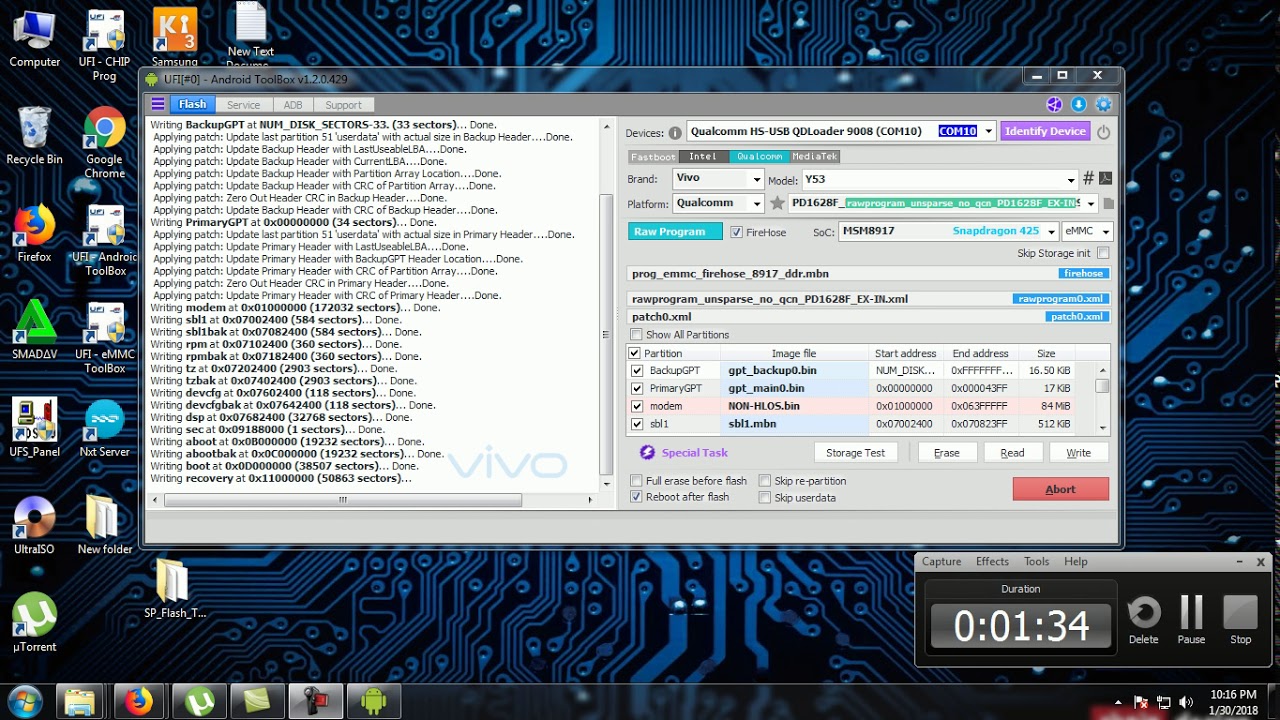The height and width of the screenshot is (720, 1280).
Task: Open Nxt Server desktop icon
Action: [104, 428]
